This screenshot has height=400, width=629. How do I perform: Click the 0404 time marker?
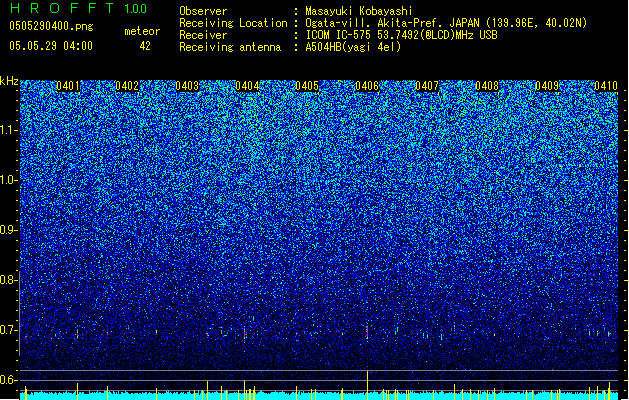(x=247, y=86)
